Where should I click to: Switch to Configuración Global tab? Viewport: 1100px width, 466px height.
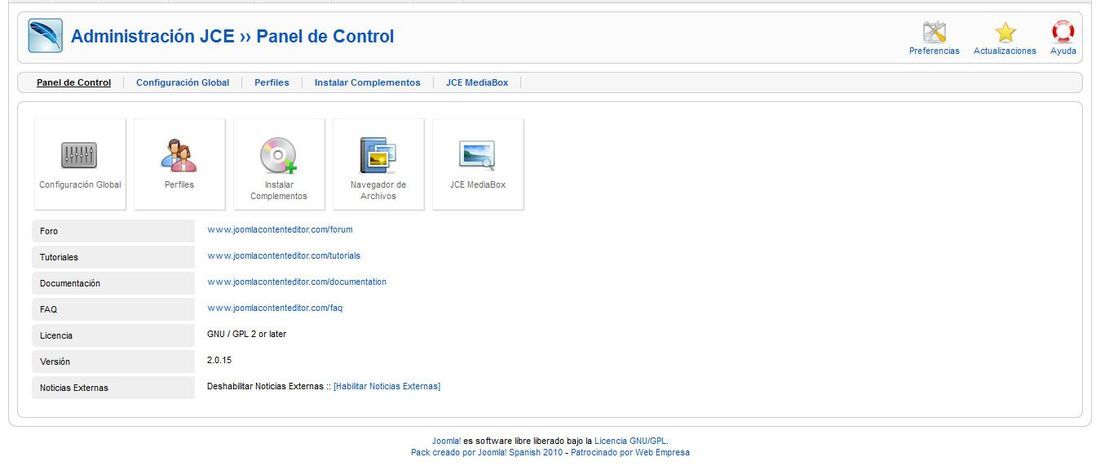tap(182, 82)
